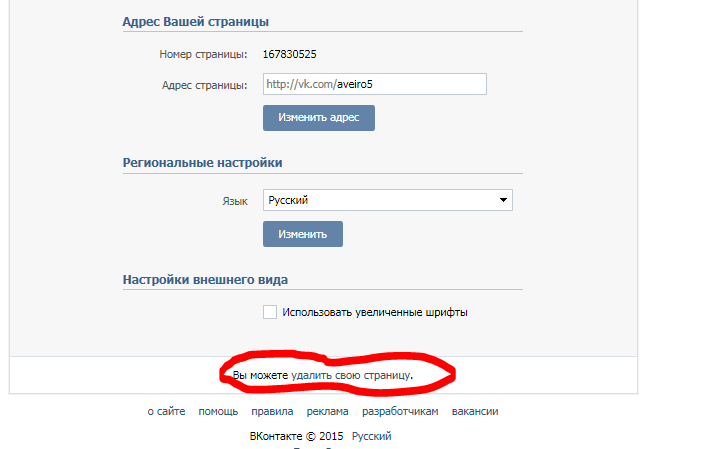Open the Язык language dropdown showing Русский
Image resolution: width=721 pixels, height=449 pixels.
(388, 200)
